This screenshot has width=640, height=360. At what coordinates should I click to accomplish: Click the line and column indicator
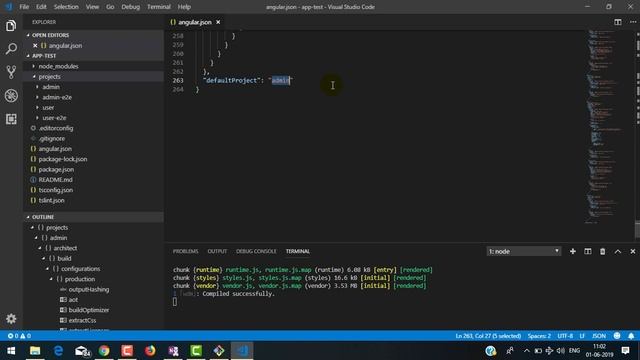tap(488, 336)
